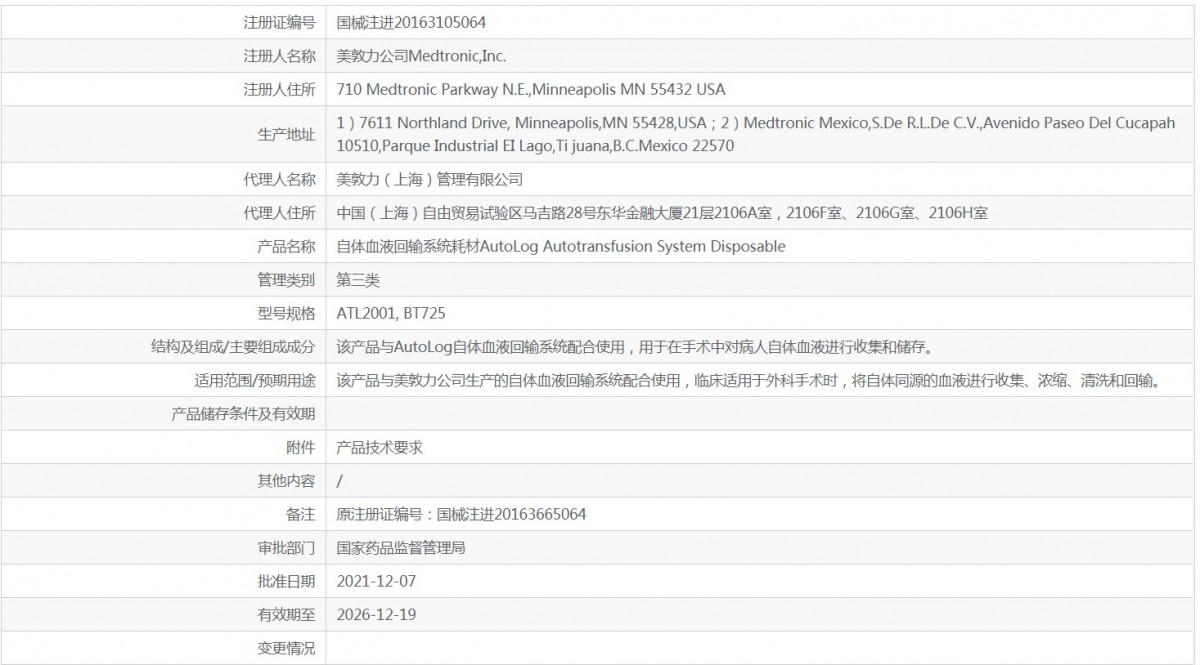The image size is (1200, 665).
Task: Click the 结构及组成/主要组成成分 label
Action: [x=233, y=347]
